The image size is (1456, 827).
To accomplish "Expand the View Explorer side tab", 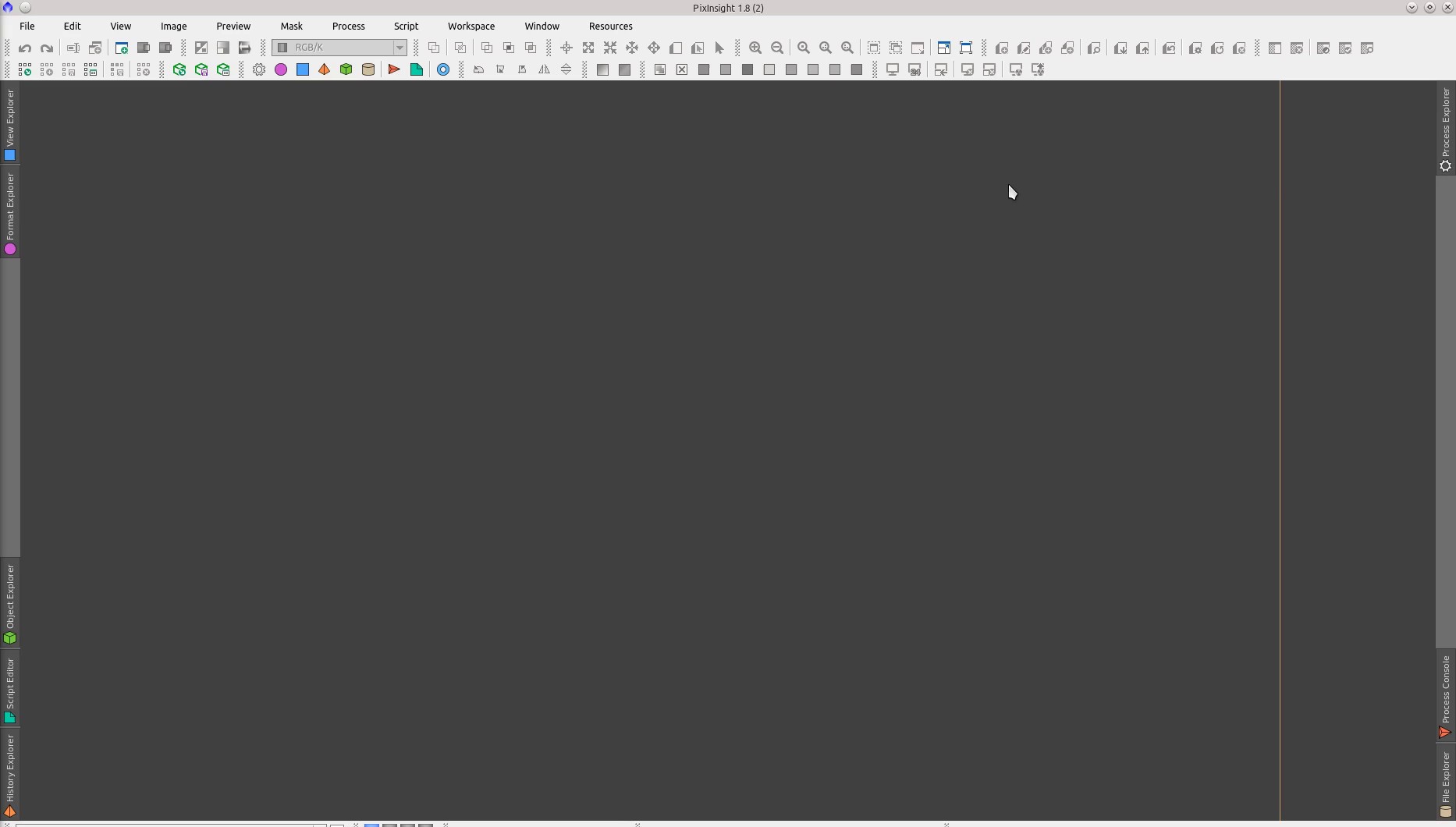I will tap(10, 124).
